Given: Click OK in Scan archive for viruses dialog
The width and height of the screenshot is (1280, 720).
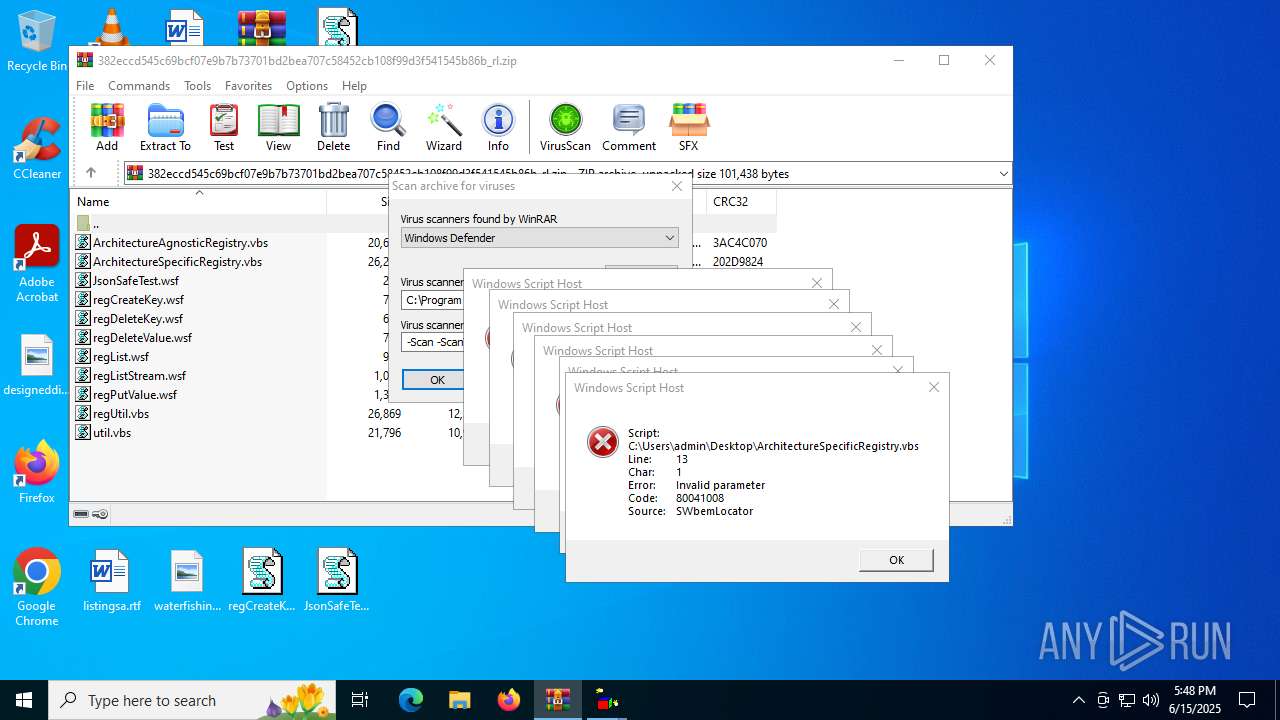Looking at the screenshot, I should coord(437,380).
